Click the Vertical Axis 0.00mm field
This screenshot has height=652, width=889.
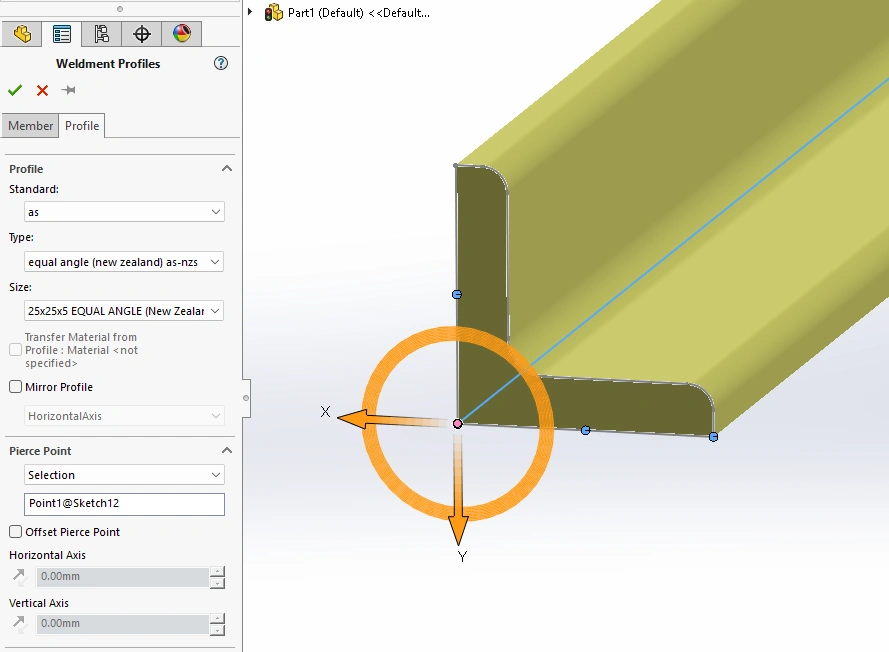tap(122, 624)
